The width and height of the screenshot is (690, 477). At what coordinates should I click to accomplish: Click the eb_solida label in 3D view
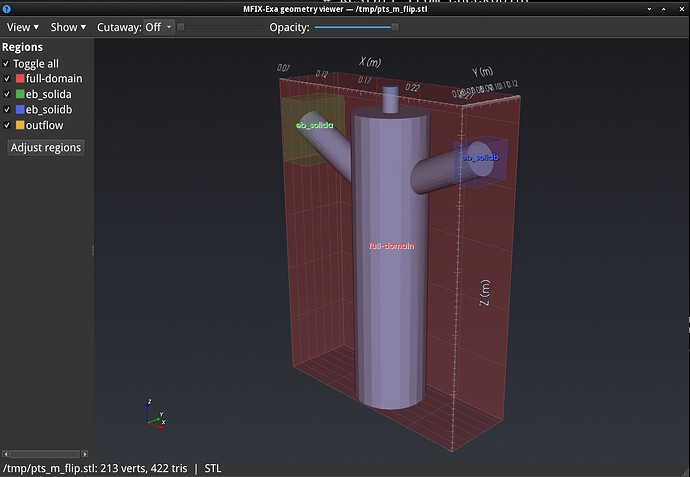[x=315, y=125]
